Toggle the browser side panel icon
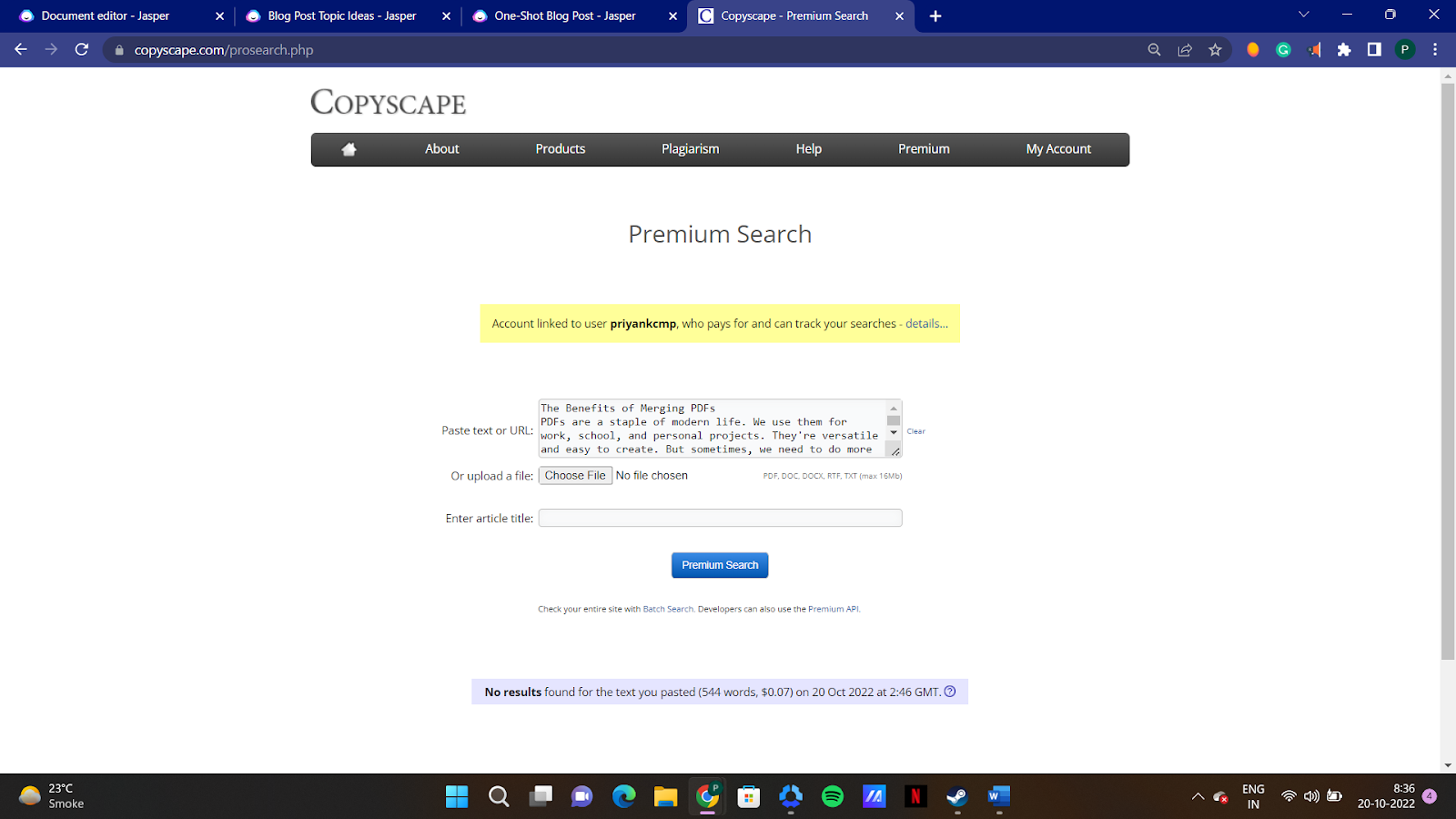This screenshot has width=1456, height=819. [1374, 50]
